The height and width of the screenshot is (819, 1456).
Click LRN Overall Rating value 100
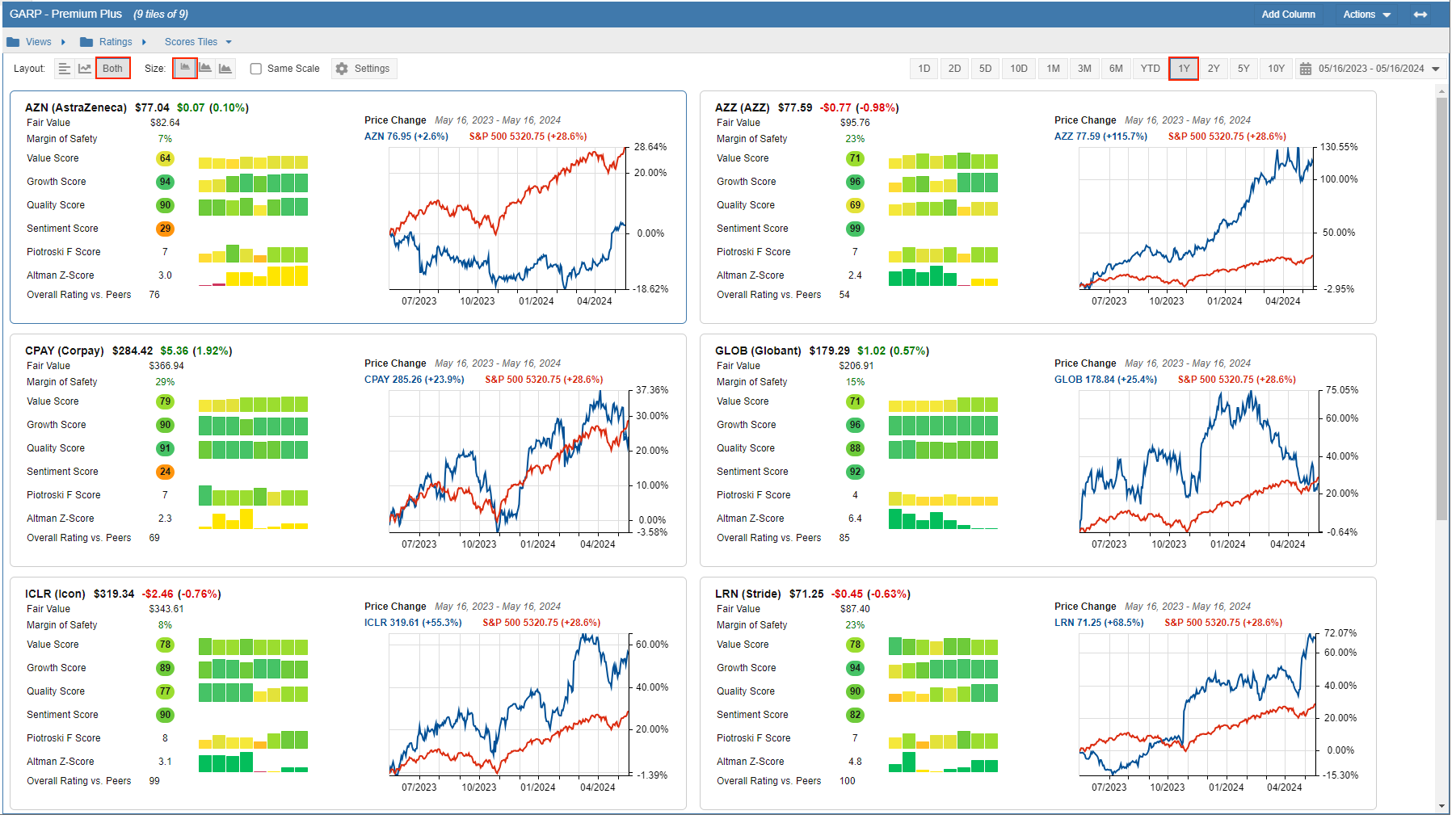click(x=848, y=781)
